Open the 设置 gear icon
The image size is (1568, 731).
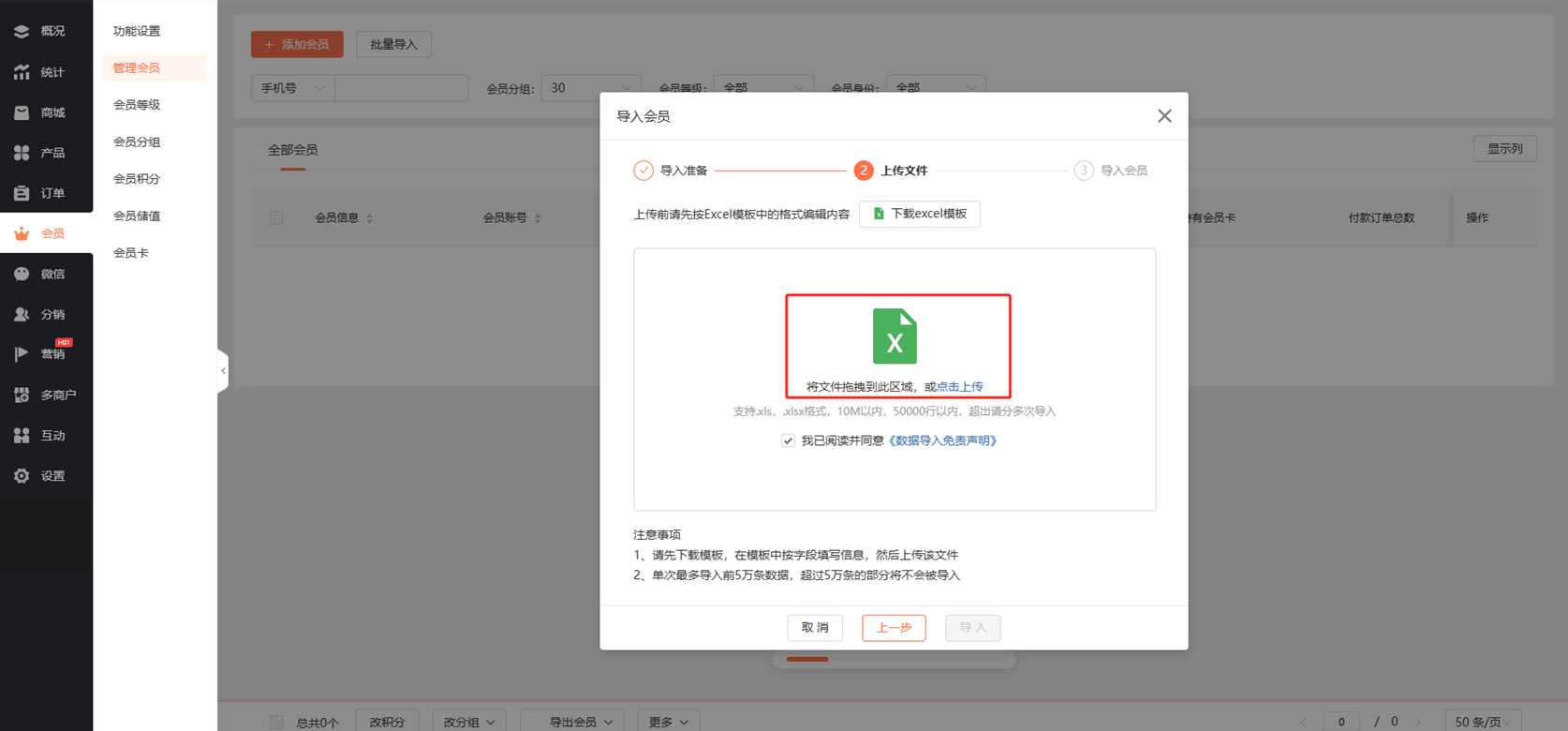coord(22,476)
